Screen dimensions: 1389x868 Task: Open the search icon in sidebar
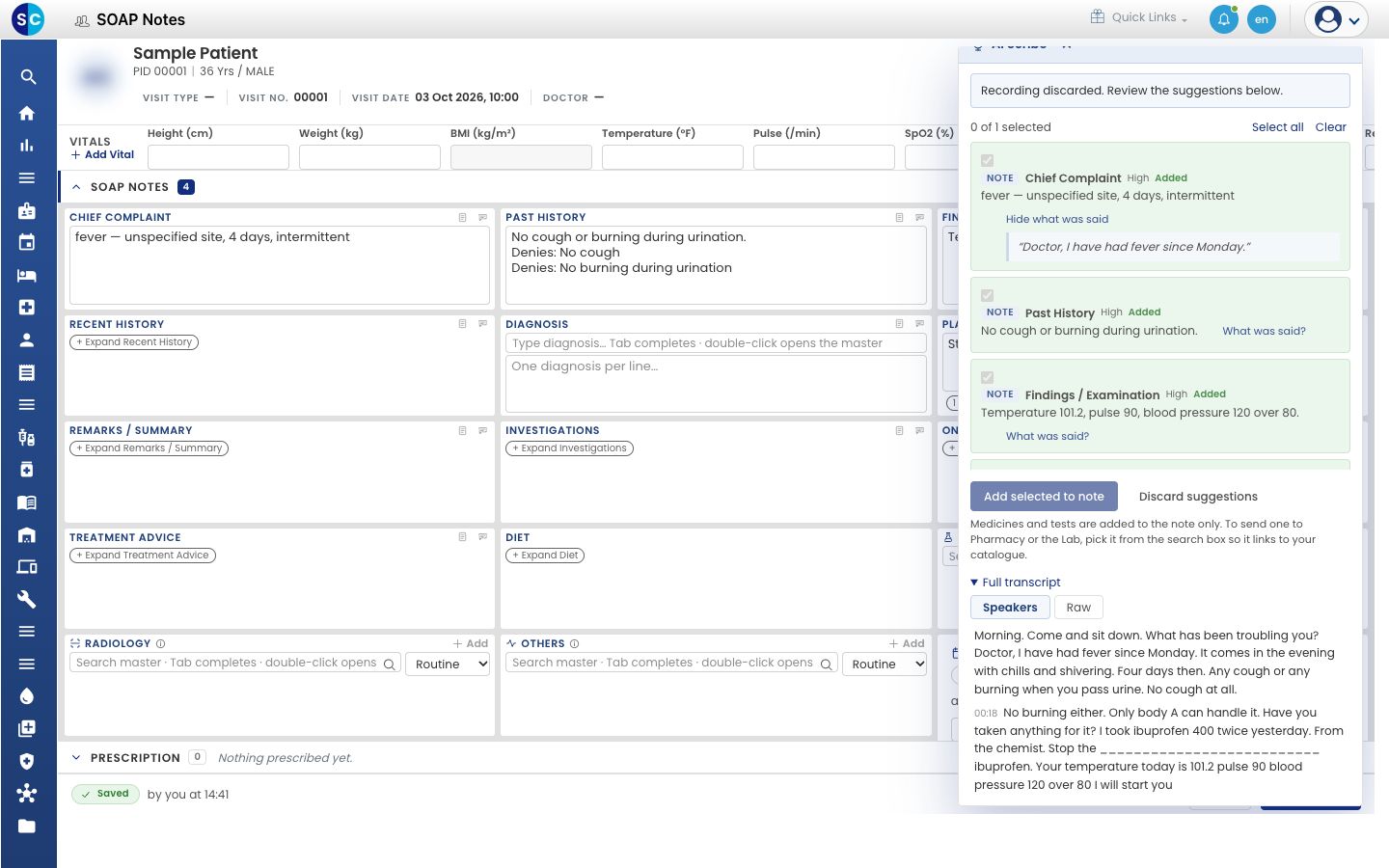pyautogui.click(x=27, y=77)
